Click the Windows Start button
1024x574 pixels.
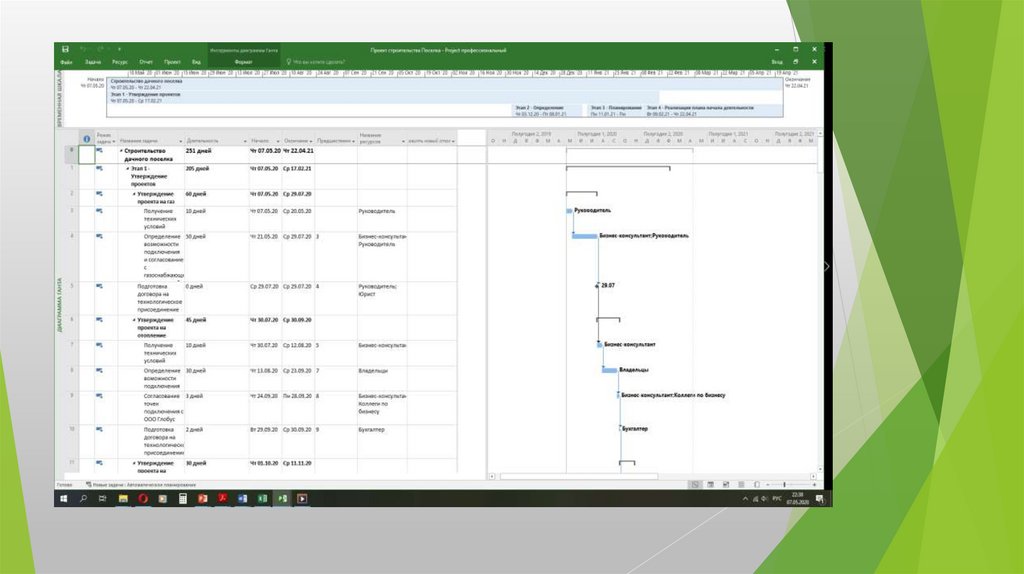tap(65, 497)
